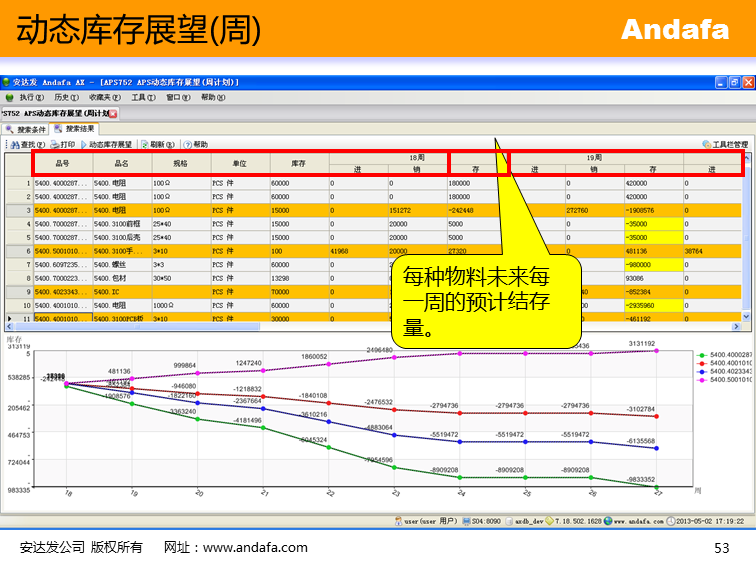
Task: Open the 执行 menu
Action: click(x=31, y=98)
